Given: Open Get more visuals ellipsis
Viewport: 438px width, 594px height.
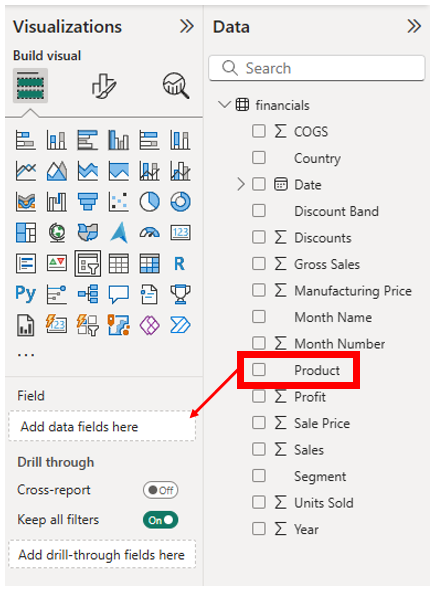Looking at the screenshot, I should (26, 355).
